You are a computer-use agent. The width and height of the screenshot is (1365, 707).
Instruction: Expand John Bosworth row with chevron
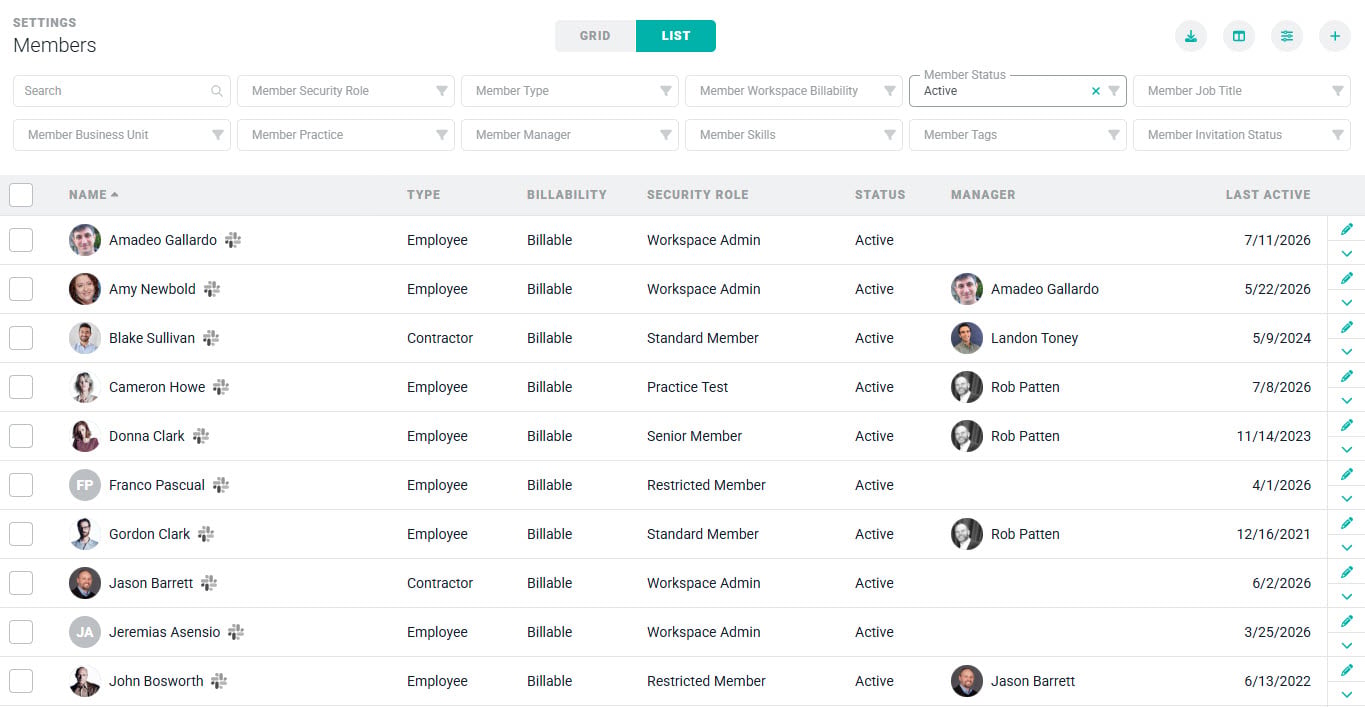1347,695
